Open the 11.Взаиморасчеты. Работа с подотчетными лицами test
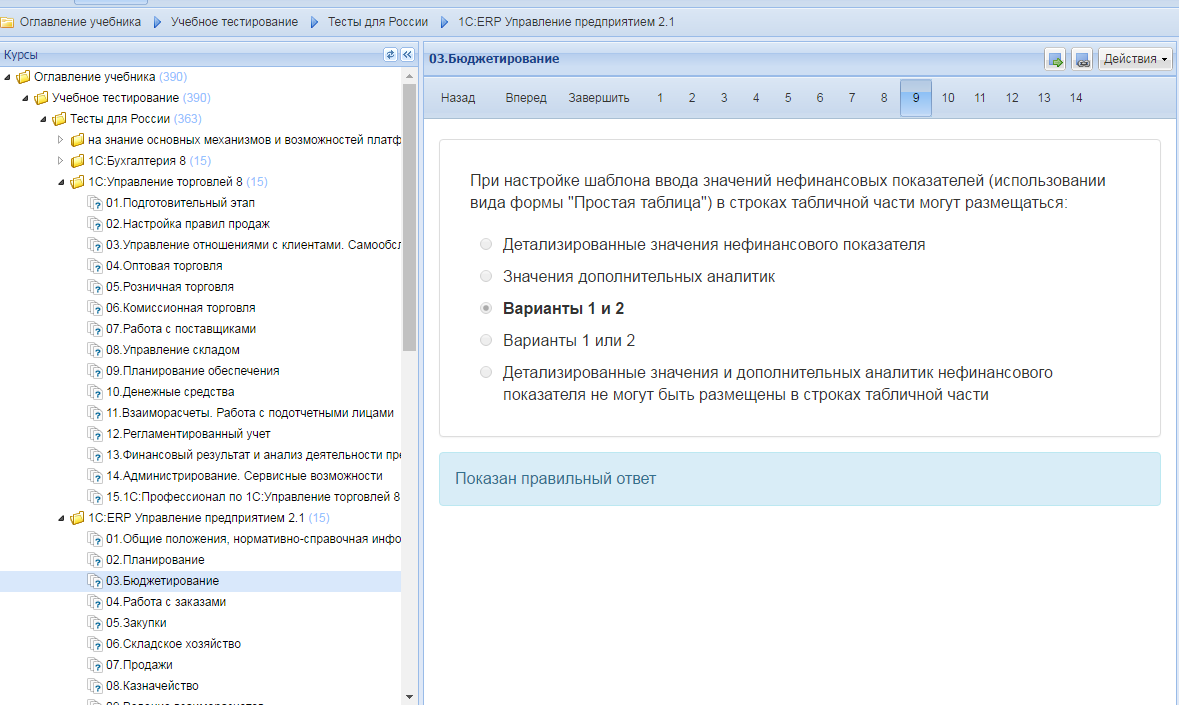This screenshot has width=1179, height=705. coord(250,413)
